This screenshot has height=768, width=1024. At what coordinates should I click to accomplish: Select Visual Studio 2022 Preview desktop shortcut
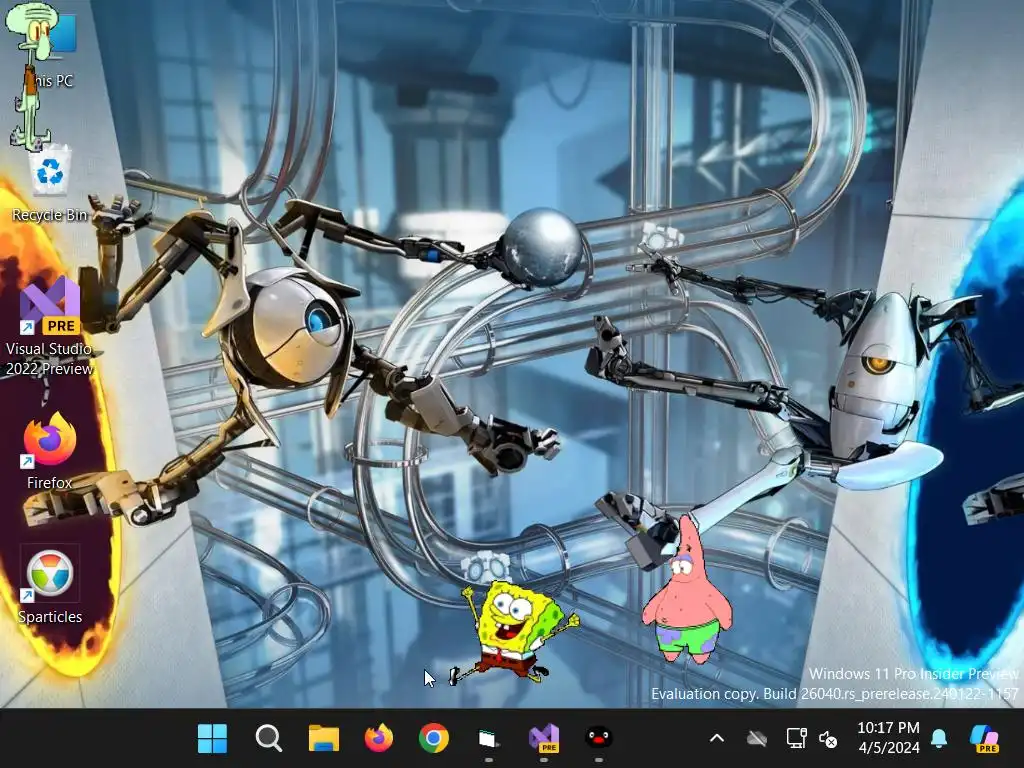pyautogui.click(x=50, y=325)
